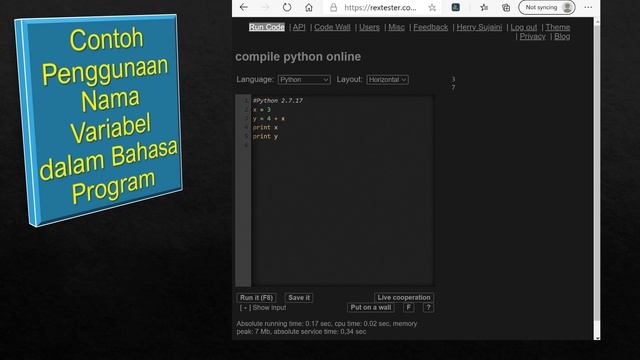Expand the Layout dropdown set to Horizontal
The height and width of the screenshot is (360, 640).
(387, 80)
